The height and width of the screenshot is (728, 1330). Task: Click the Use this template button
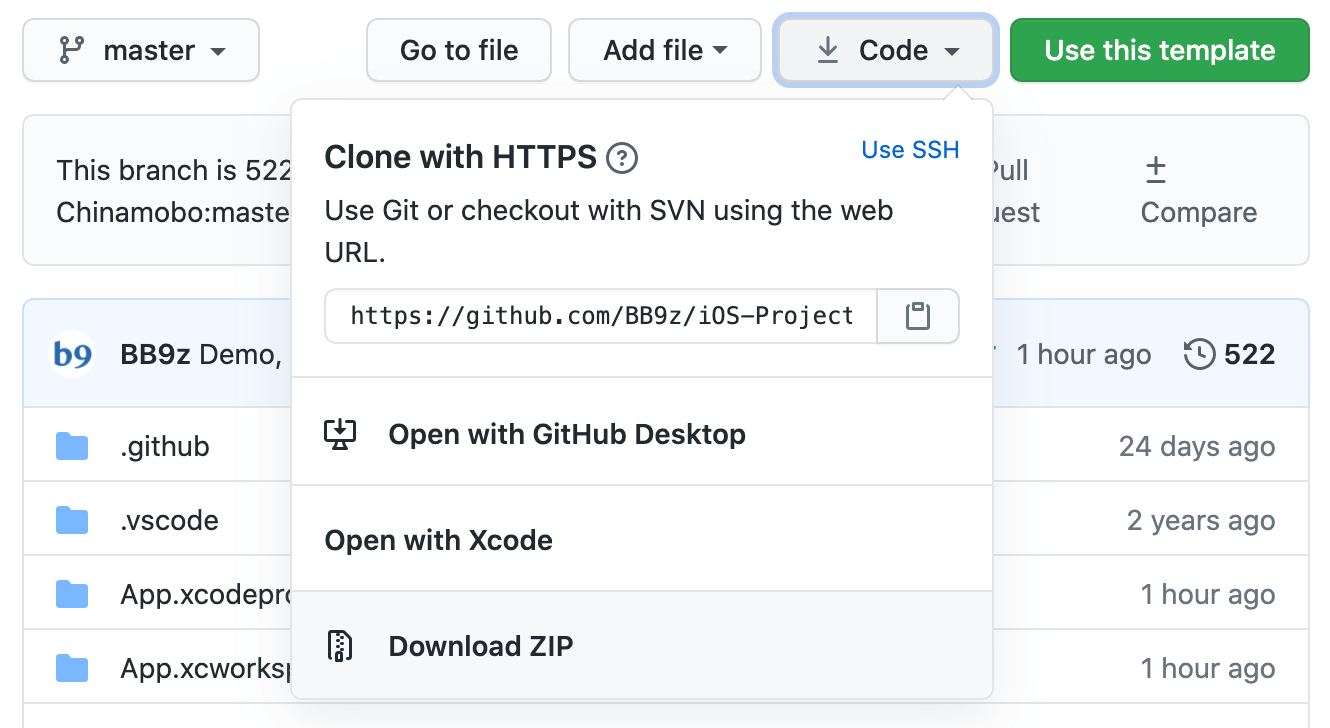coord(1160,50)
